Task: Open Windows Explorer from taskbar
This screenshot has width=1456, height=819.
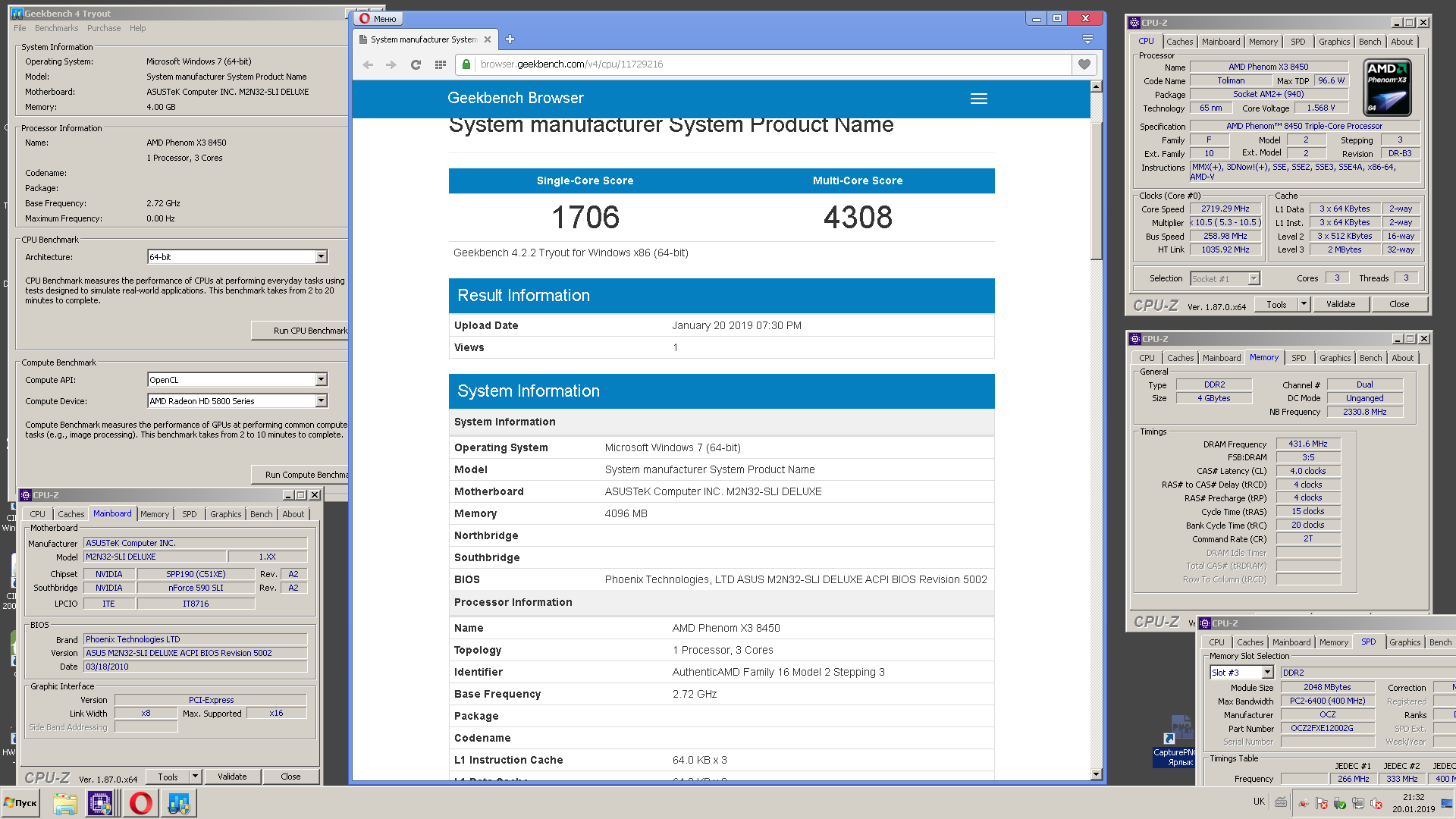Action: pos(65,803)
